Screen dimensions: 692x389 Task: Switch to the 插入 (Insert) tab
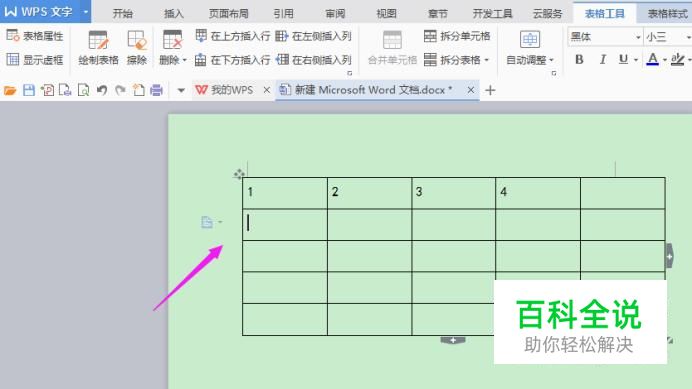[174, 14]
